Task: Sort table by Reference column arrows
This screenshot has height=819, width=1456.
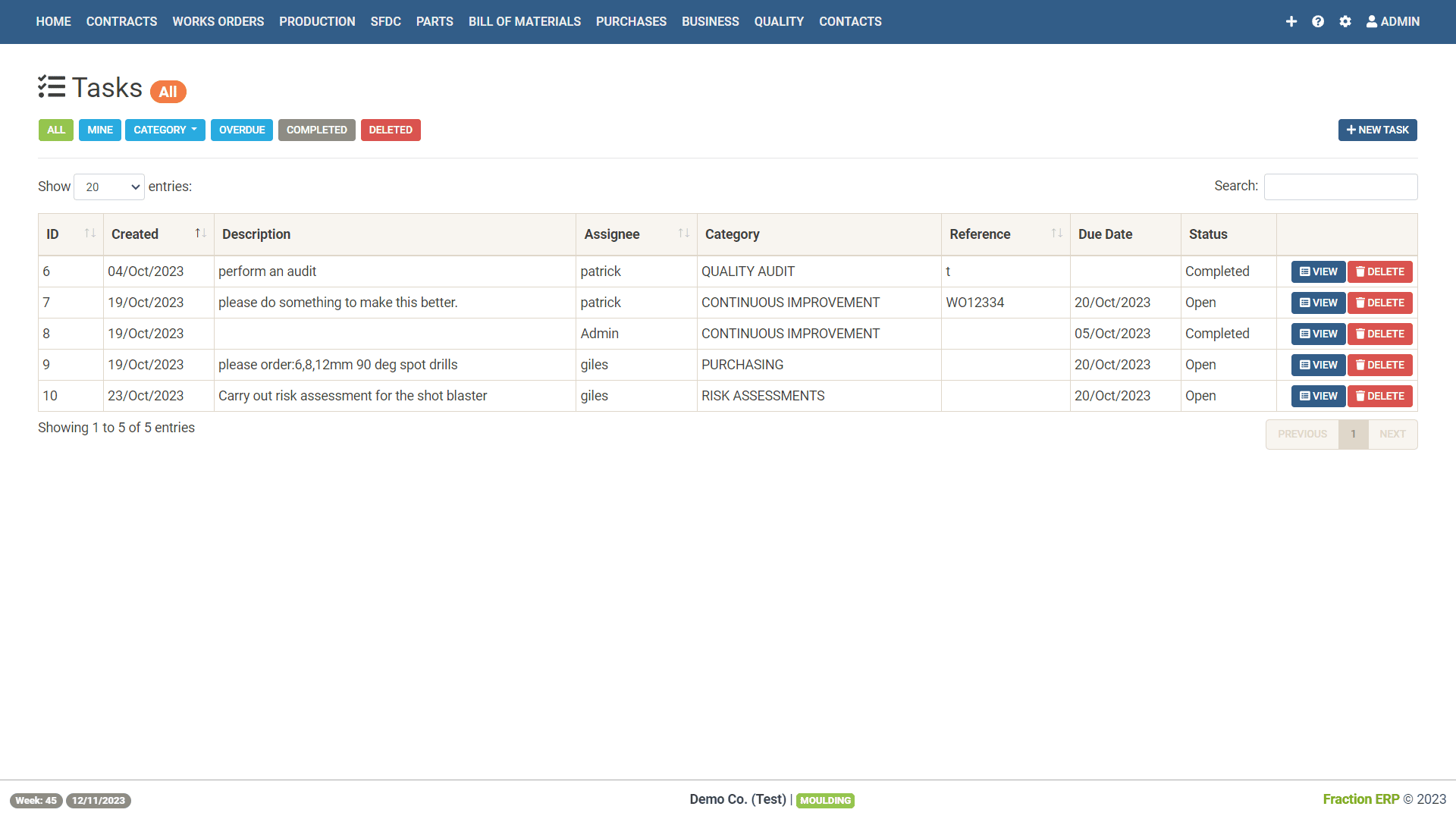Action: point(1057,234)
